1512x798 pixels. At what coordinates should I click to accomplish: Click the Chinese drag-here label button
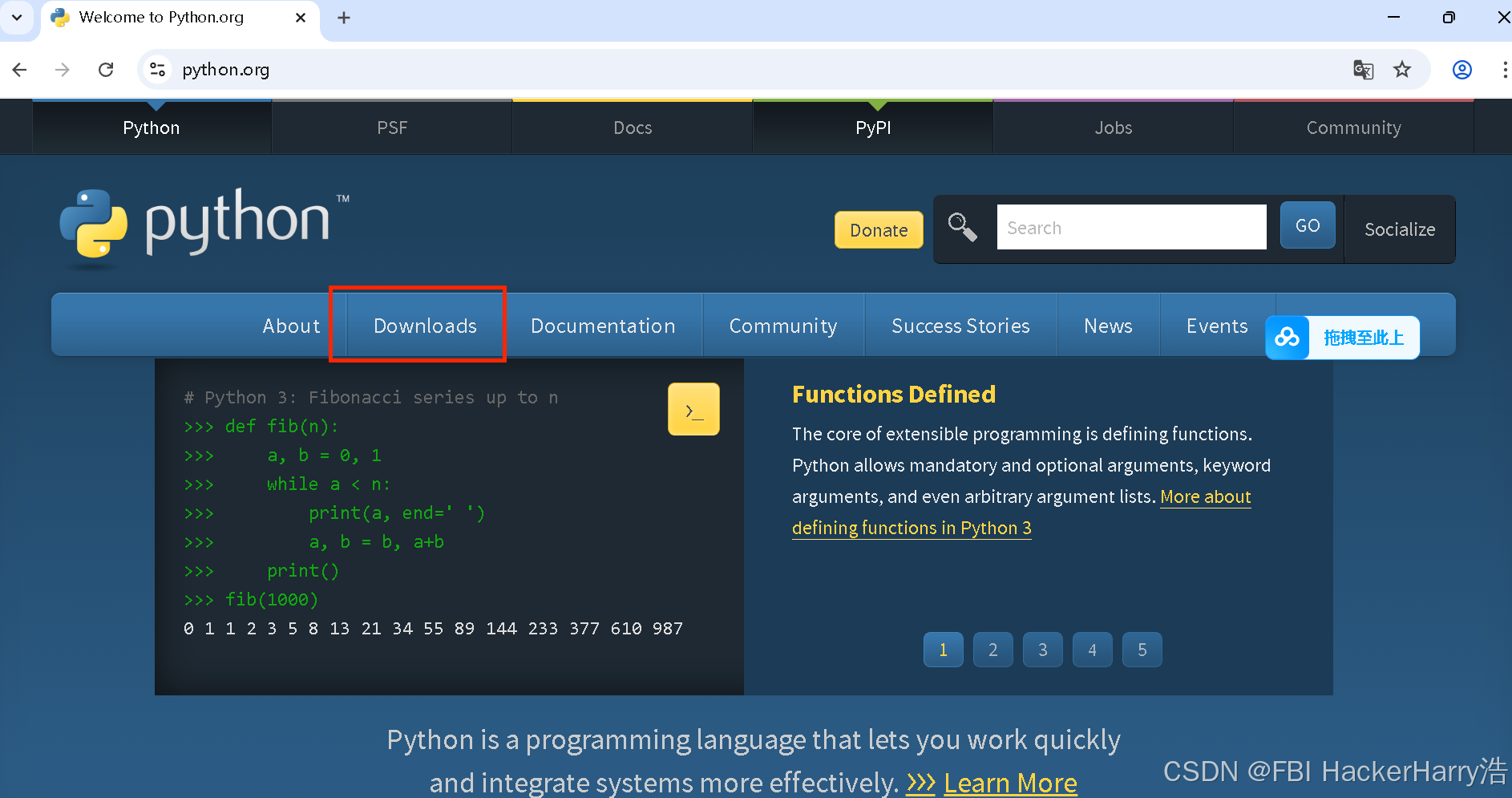coord(1364,338)
